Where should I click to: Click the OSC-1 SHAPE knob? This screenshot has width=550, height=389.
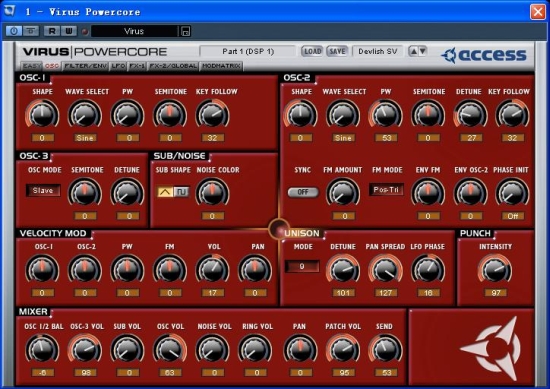coord(42,115)
